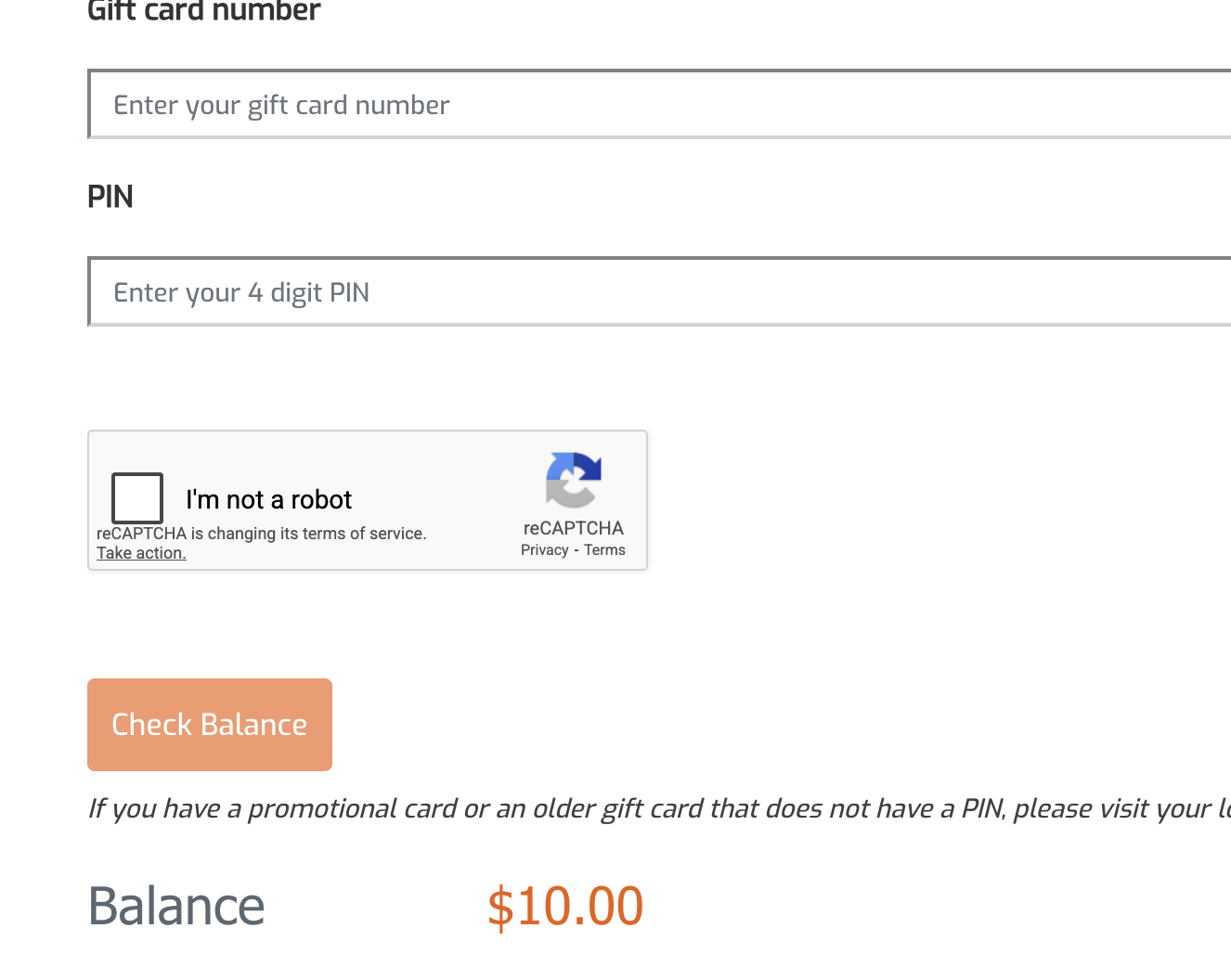Click the "reCAPTCHA" brand text under logo
1231x980 pixels.
coord(573,528)
